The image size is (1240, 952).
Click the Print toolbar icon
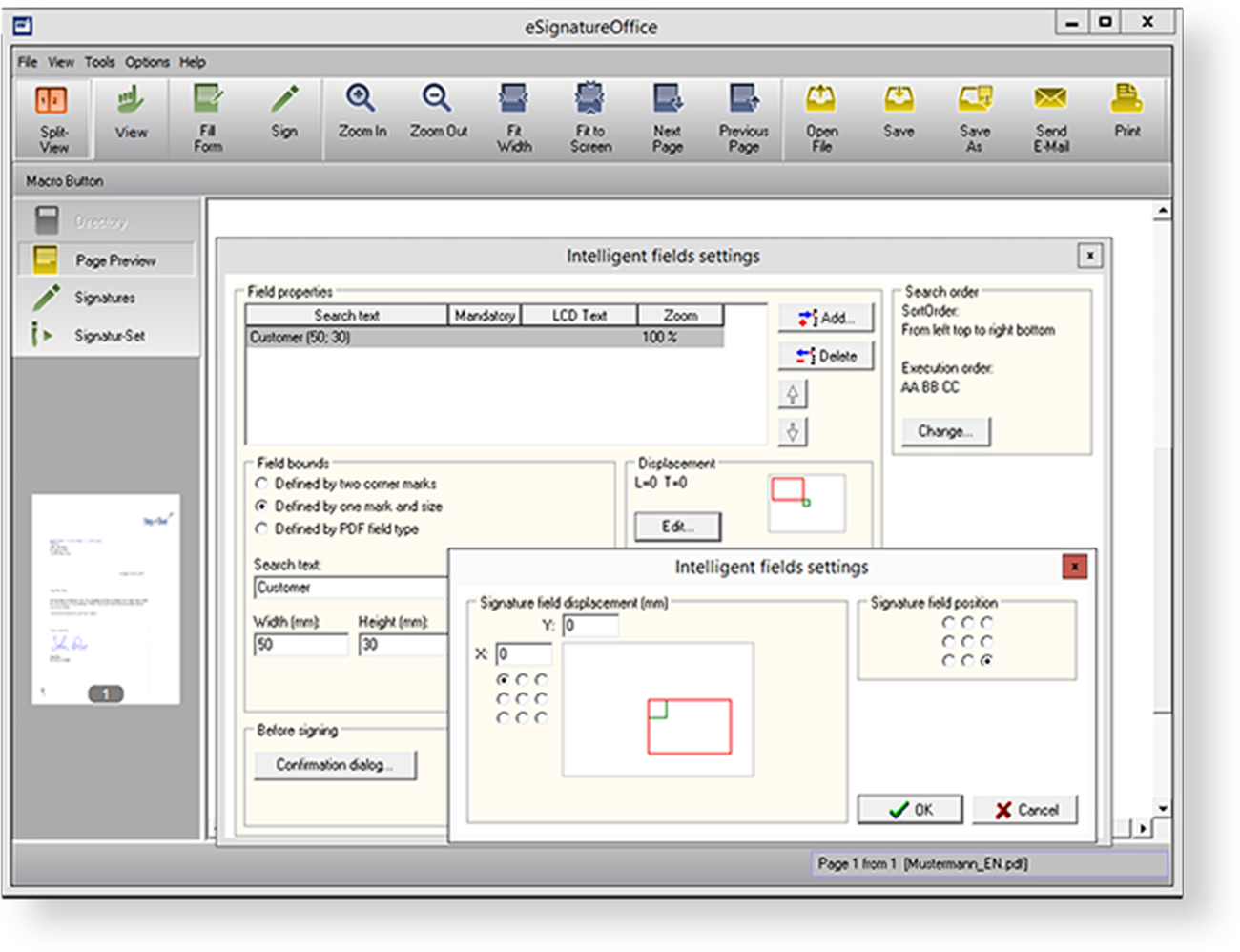pyautogui.click(x=1127, y=116)
